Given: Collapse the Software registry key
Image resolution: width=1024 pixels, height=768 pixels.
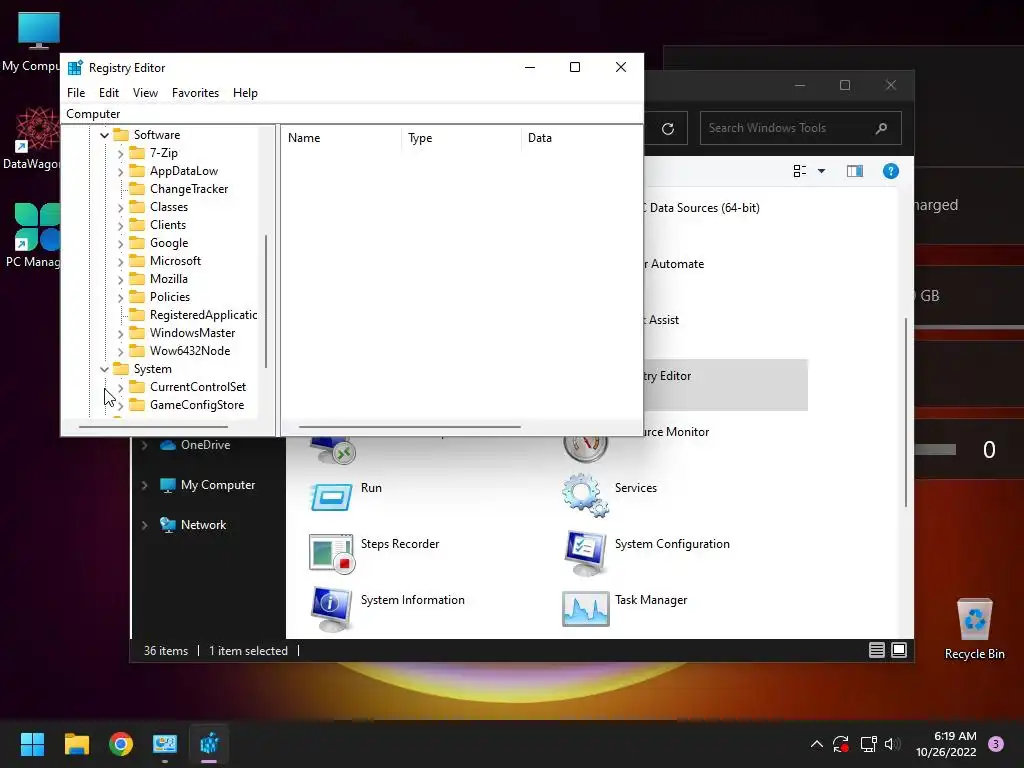Looking at the screenshot, I should (104, 135).
